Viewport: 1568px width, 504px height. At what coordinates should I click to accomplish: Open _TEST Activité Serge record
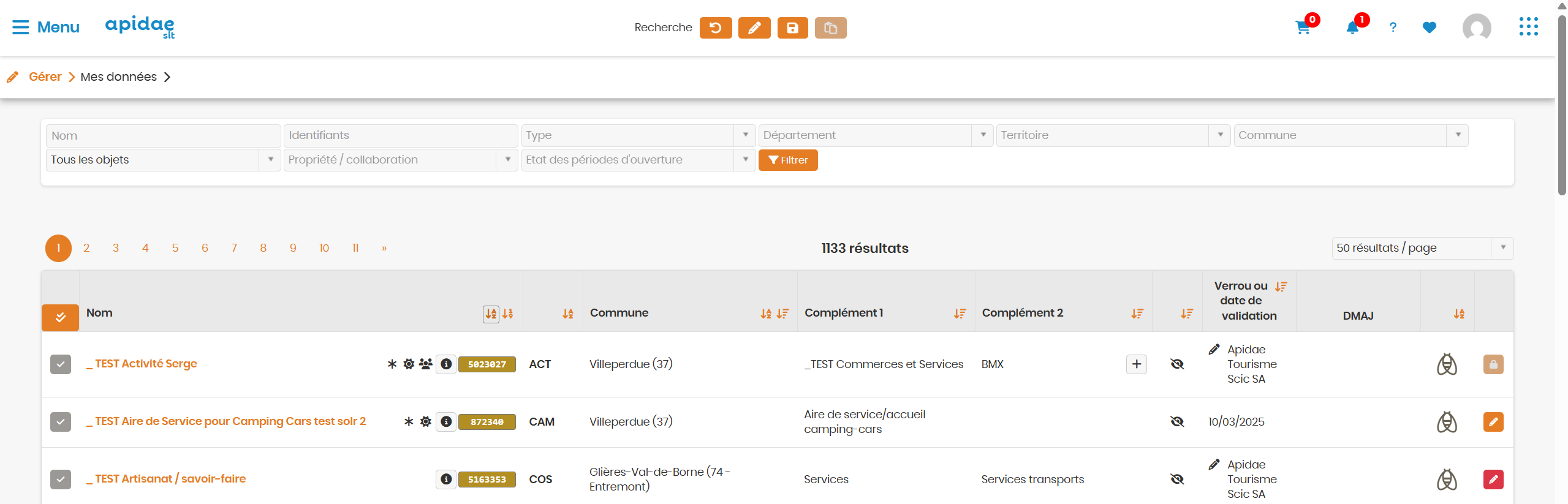[x=142, y=364]
